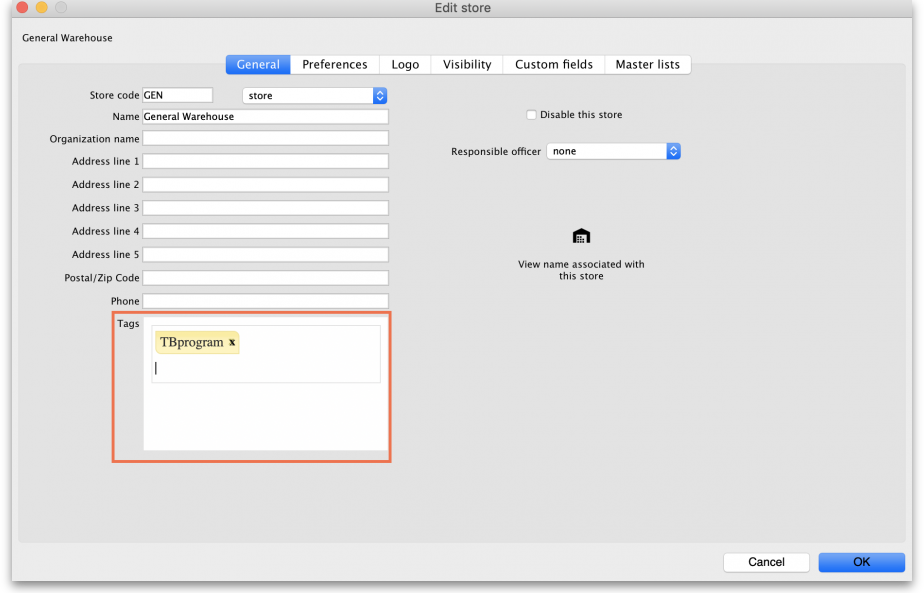Show the Master lists tab
Viewport: 924px width, 593px height.
tap(647, 64)
